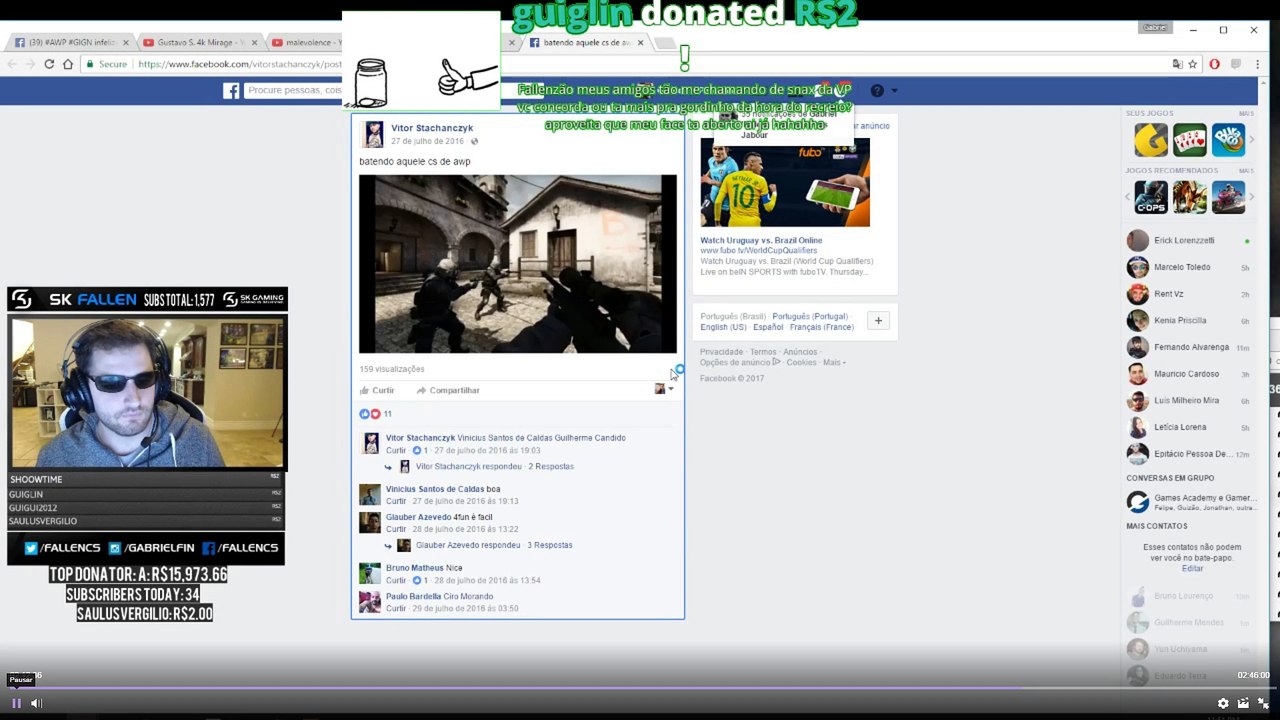The image size is (1280, 720).
Task: Mute the video player volume
Action: click(36, 703)
